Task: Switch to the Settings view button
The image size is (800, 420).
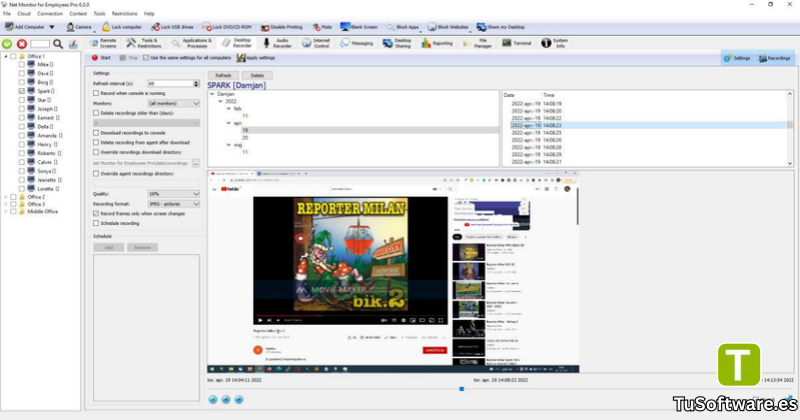Action: coord(737,58)
